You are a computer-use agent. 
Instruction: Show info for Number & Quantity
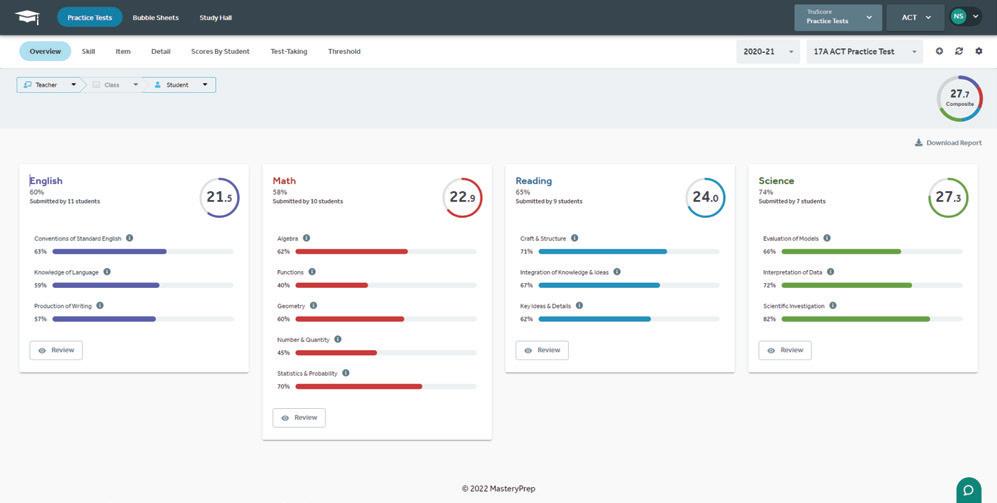pyautogui.click(x=338, y=339)
